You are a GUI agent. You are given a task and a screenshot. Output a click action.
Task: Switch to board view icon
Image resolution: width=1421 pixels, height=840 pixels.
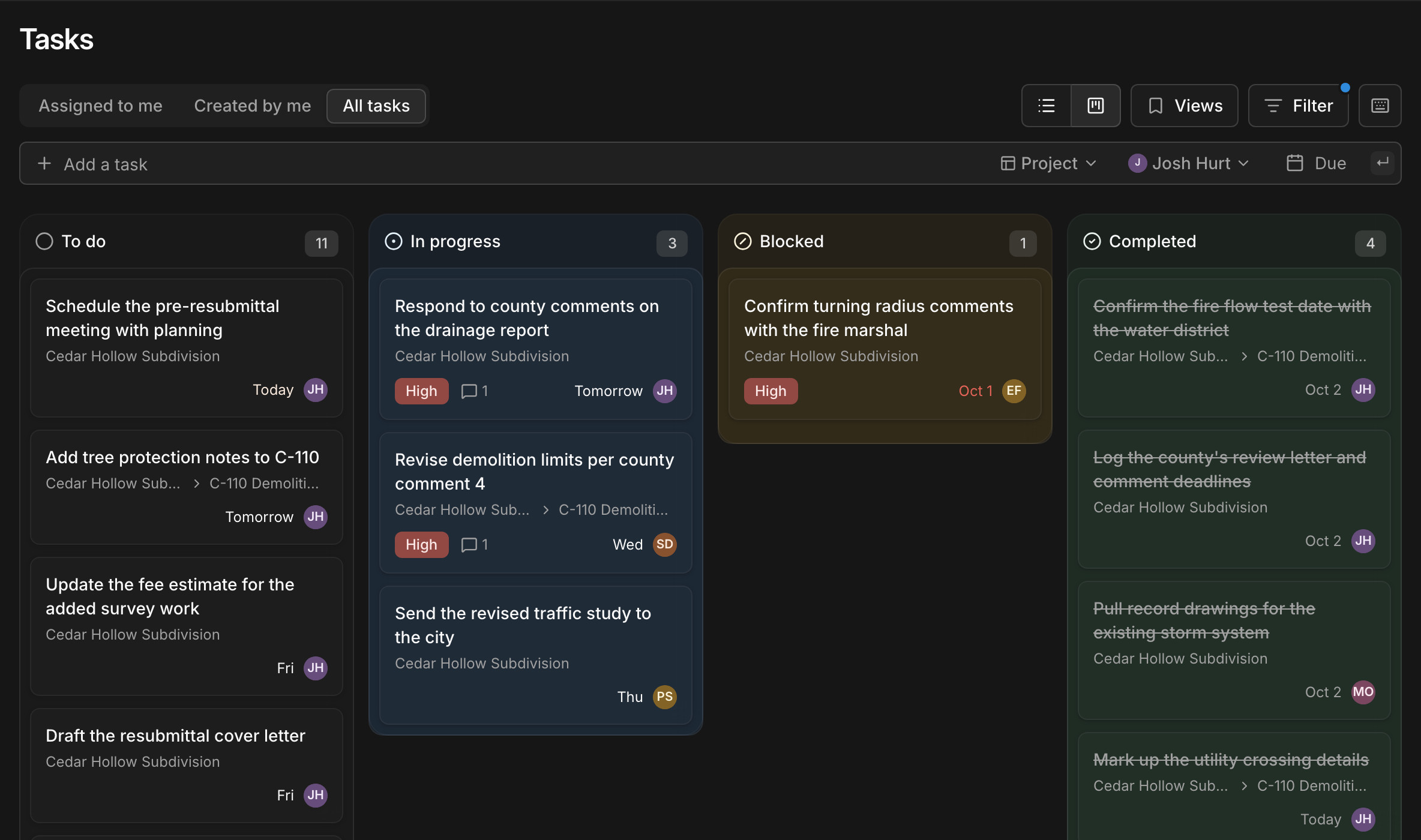point(1096,106)
